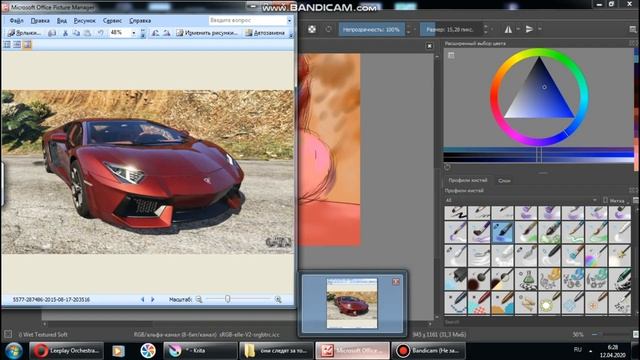The height and width of the screenshot is (360, 640).
Task: Close the Krita canvas document tab
Action: click(429, 46)
